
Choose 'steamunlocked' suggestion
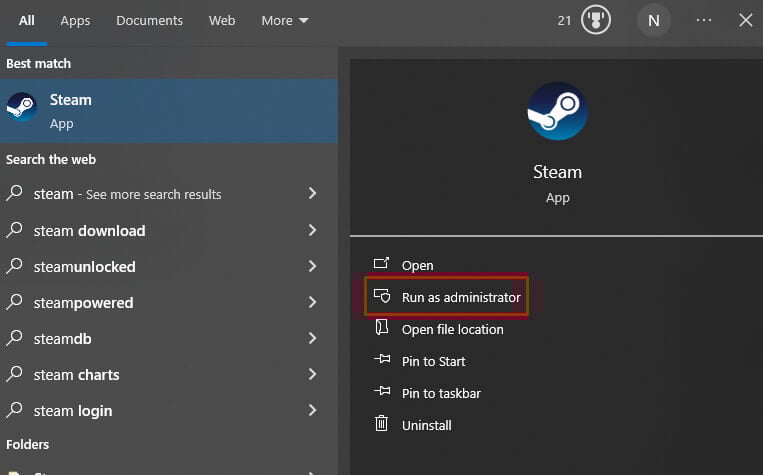pos(169,266)
